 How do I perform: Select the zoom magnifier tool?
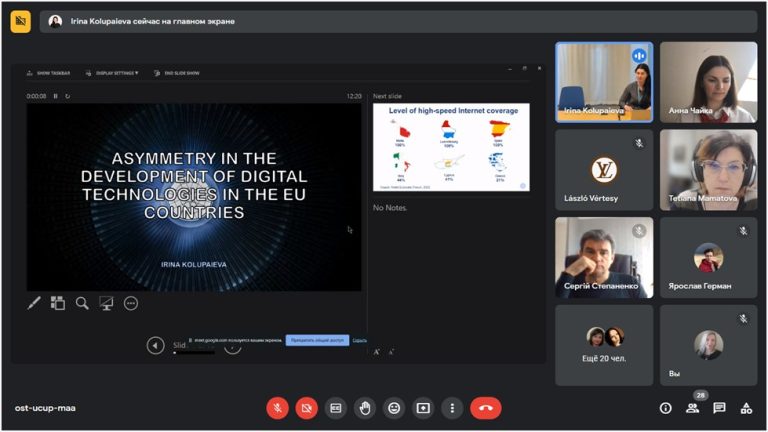[x=82, y=304]
